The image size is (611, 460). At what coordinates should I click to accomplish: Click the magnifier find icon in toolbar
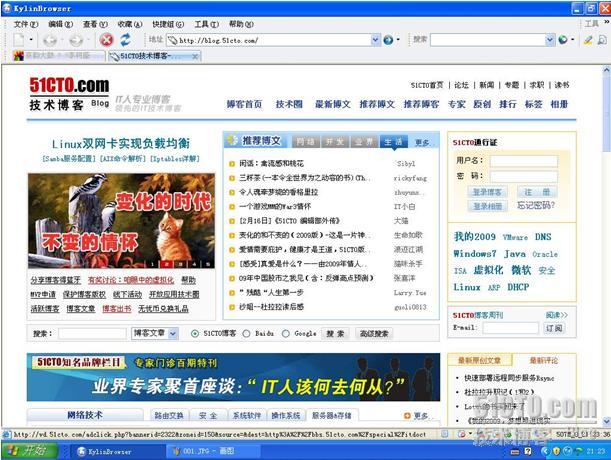click(602, 40)
